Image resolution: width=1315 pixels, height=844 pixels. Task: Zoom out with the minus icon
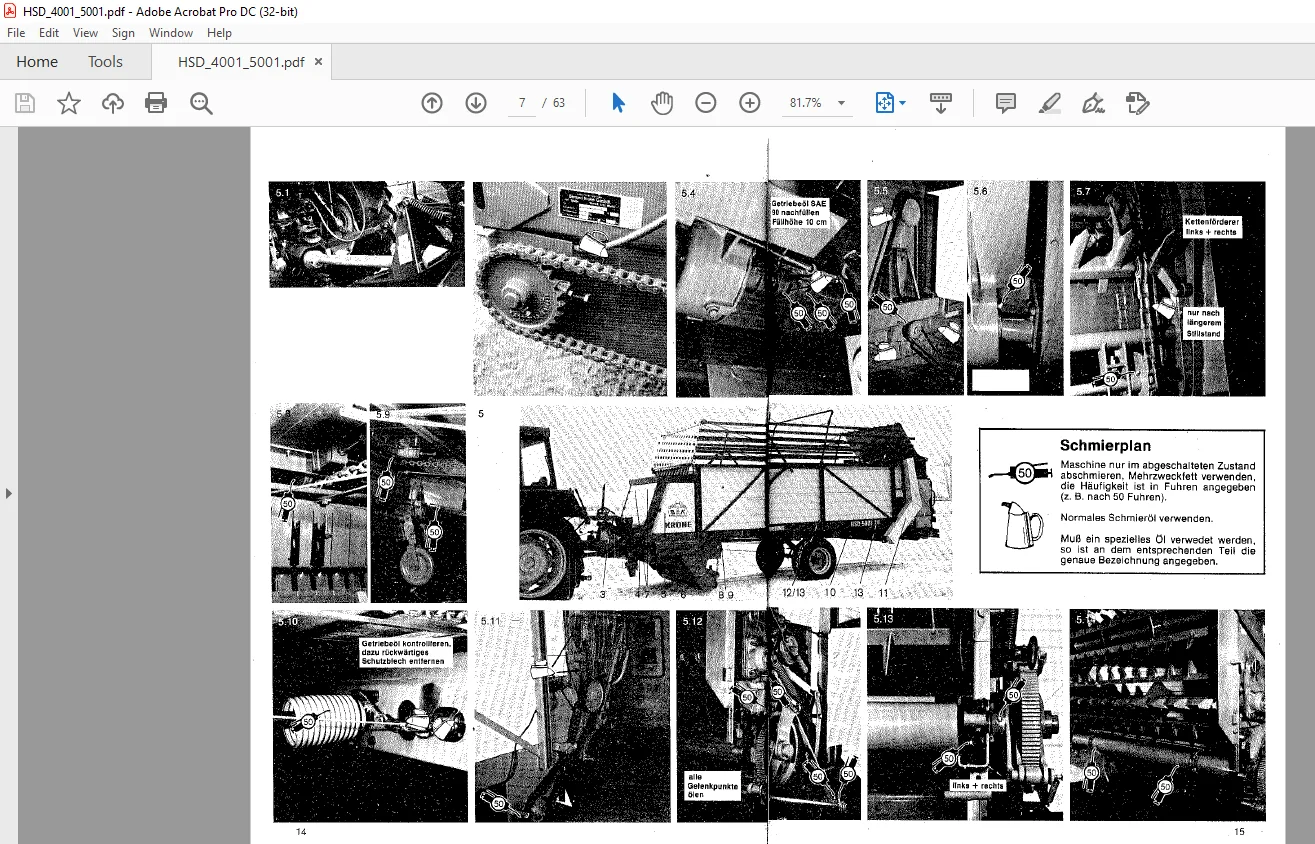coord(706,103)
